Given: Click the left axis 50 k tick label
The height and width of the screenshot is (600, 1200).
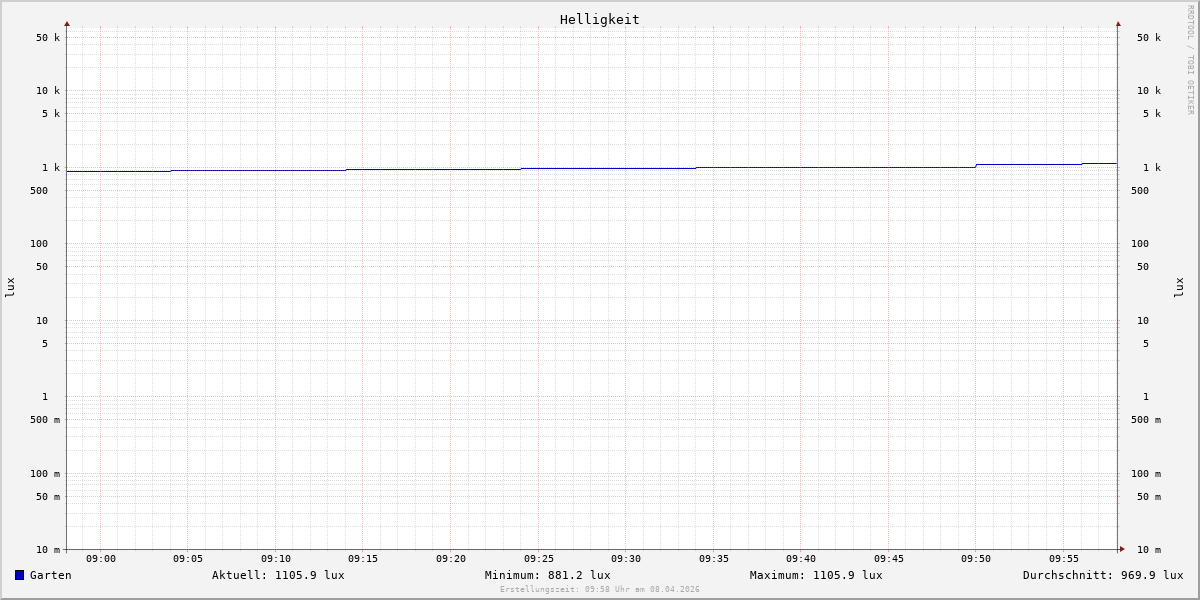Looking at the screenshot, I should click(48, 38).
